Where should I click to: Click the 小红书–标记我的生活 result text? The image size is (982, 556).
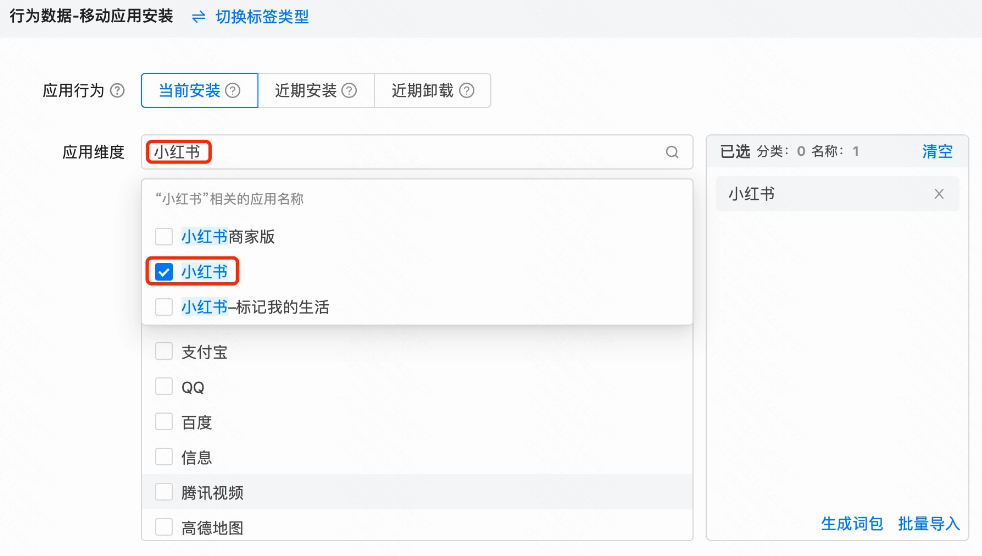coord(255,307)
